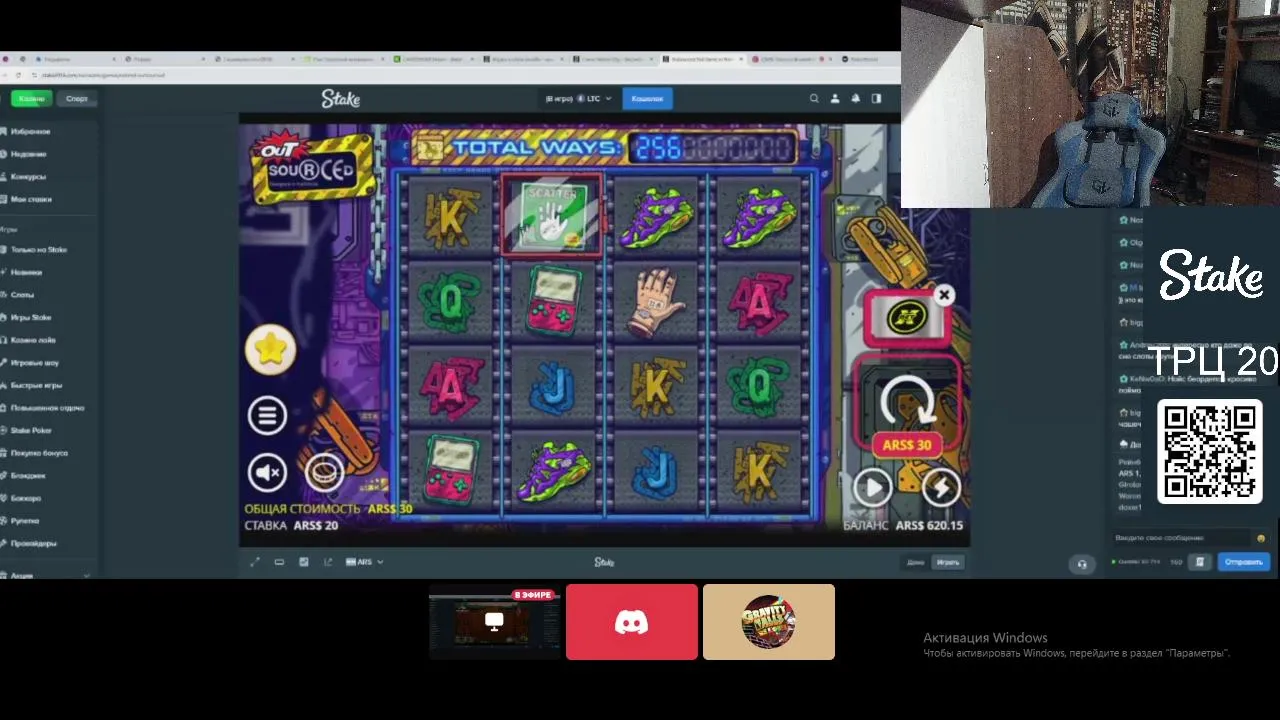1280x720 pixels.
Task: Open the LTC wallet currency dropdown
Action: 579,99
